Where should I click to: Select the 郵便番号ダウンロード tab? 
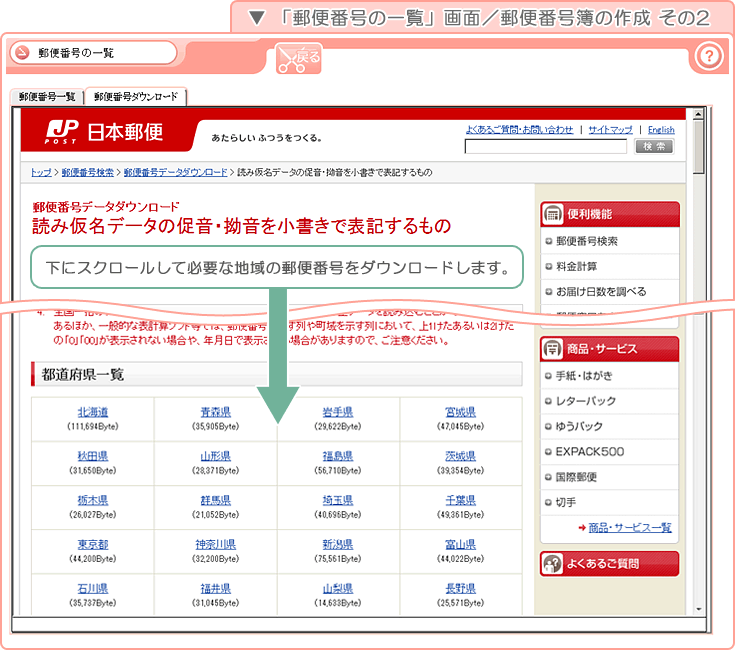point(136,96)
